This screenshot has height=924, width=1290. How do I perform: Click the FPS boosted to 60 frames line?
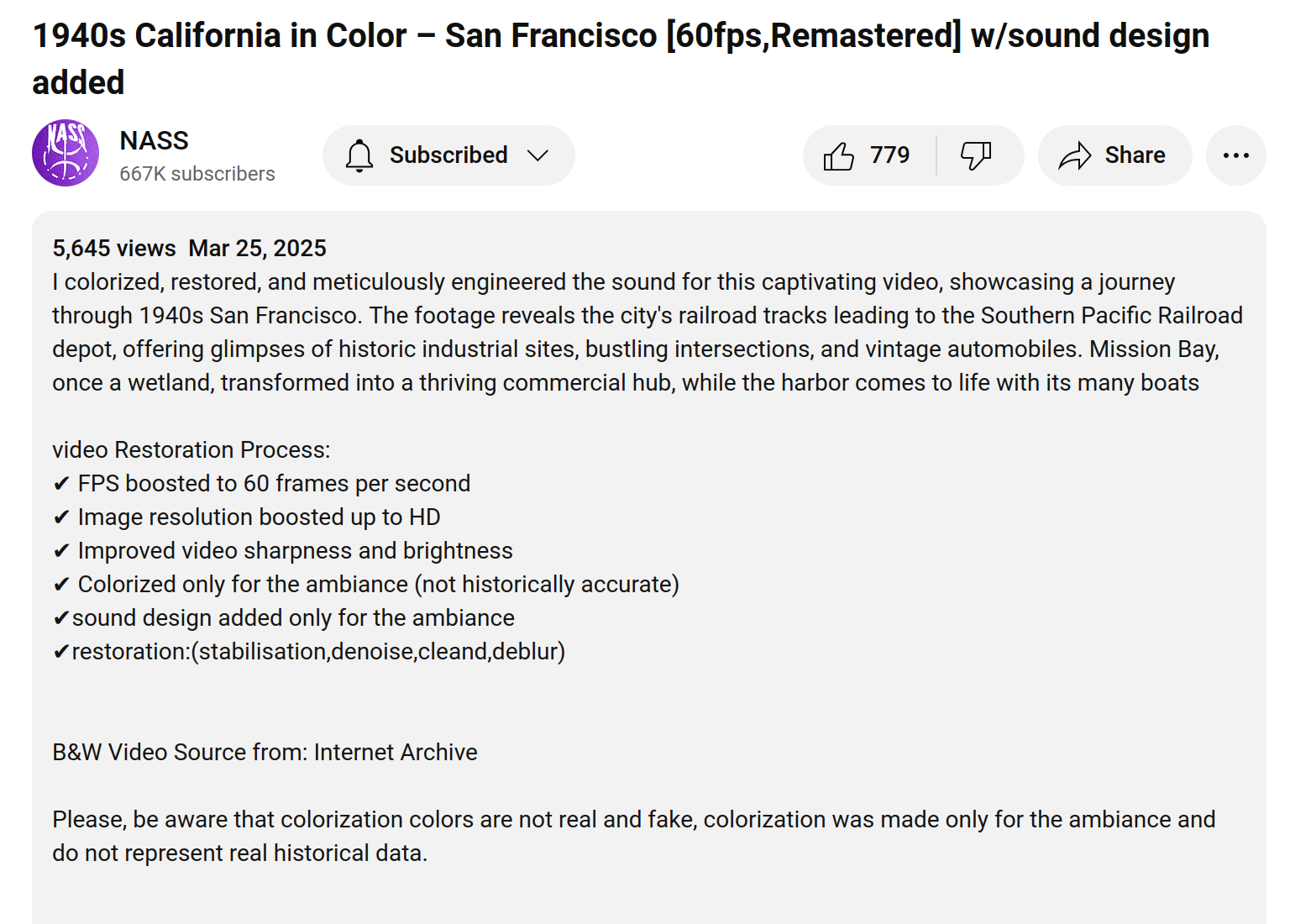[273, 484]
